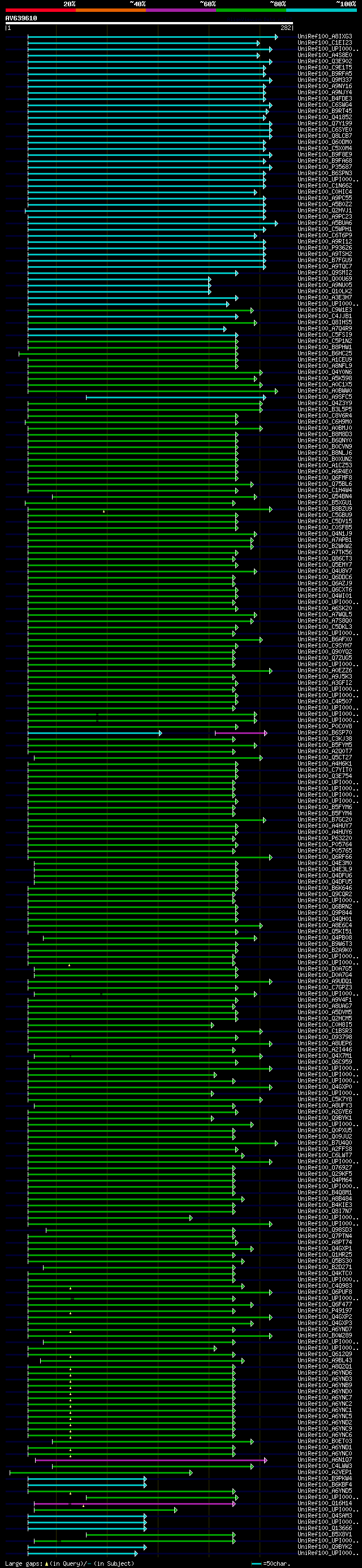Image resolution: width=362 pixels, height=1568 pixels.
Task: Open hit UniRef100_A5BUA6
Action: (325, 223)
